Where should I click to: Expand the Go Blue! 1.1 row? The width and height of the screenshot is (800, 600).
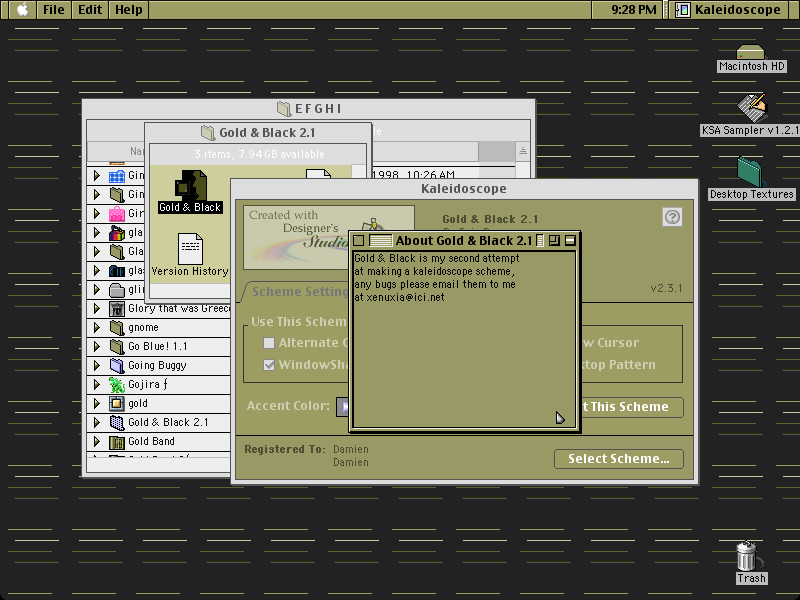click(x=96, y=347)
